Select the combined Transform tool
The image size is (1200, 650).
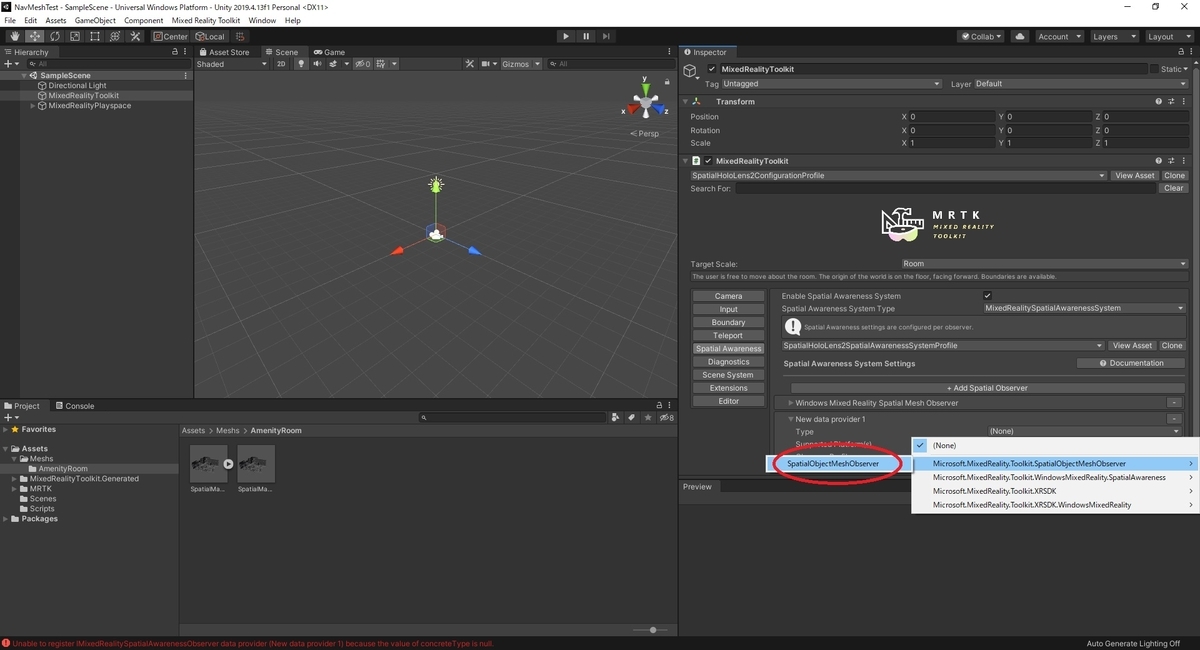pos(114,37)
